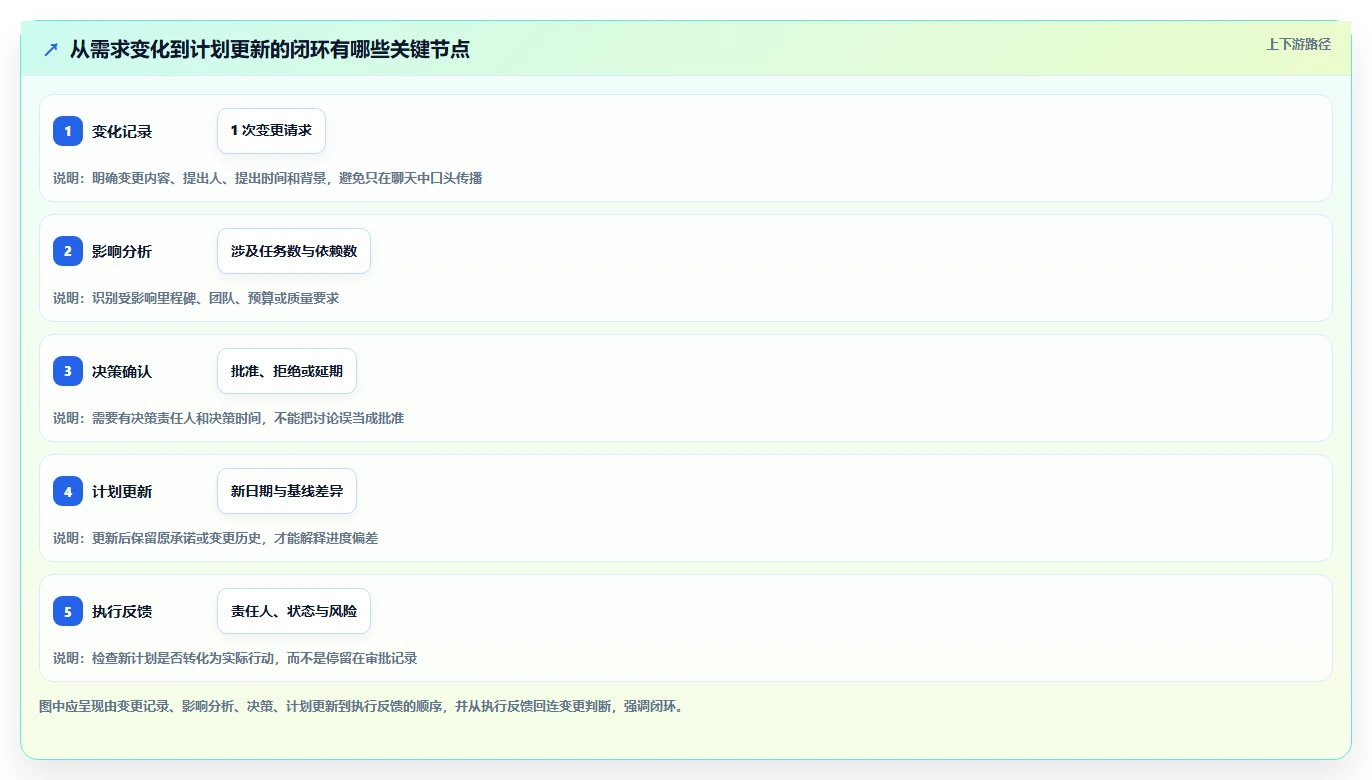Click the footer note starting 图中应呈现由变更记录
The width and height of the screenshot is (1372, 780).
[x=361, y=706]
